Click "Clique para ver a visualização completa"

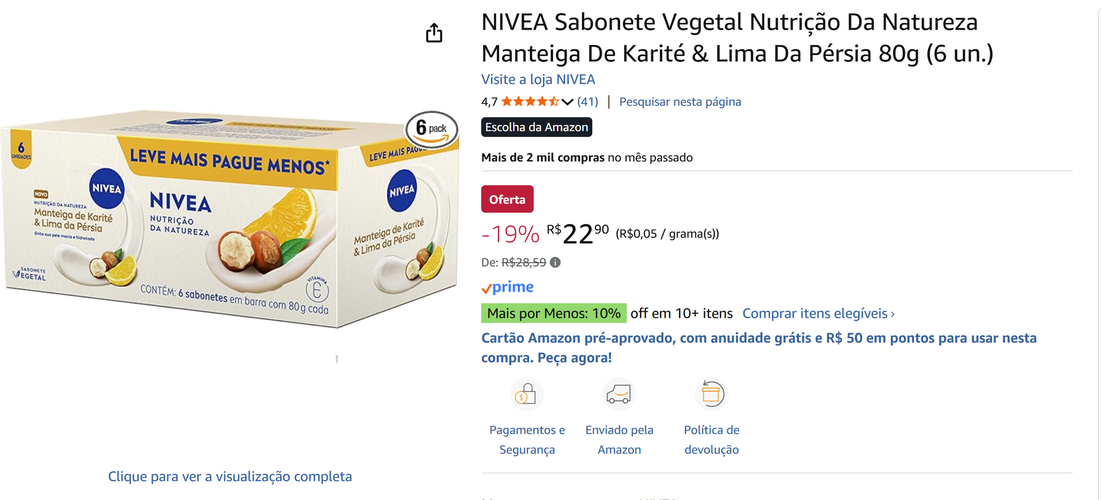230,477
